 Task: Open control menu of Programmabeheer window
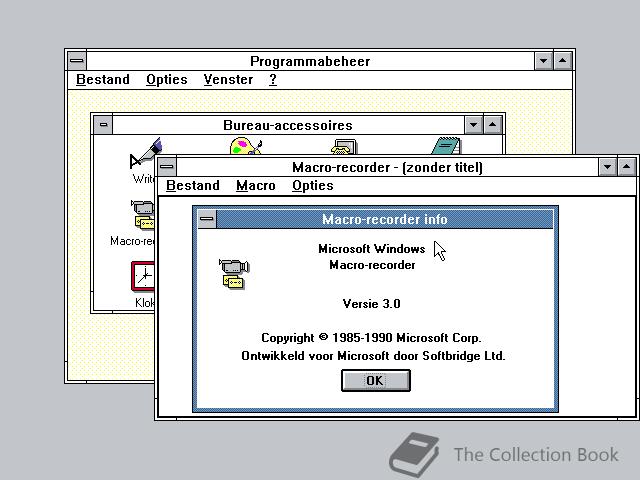(x=77, y=61)
